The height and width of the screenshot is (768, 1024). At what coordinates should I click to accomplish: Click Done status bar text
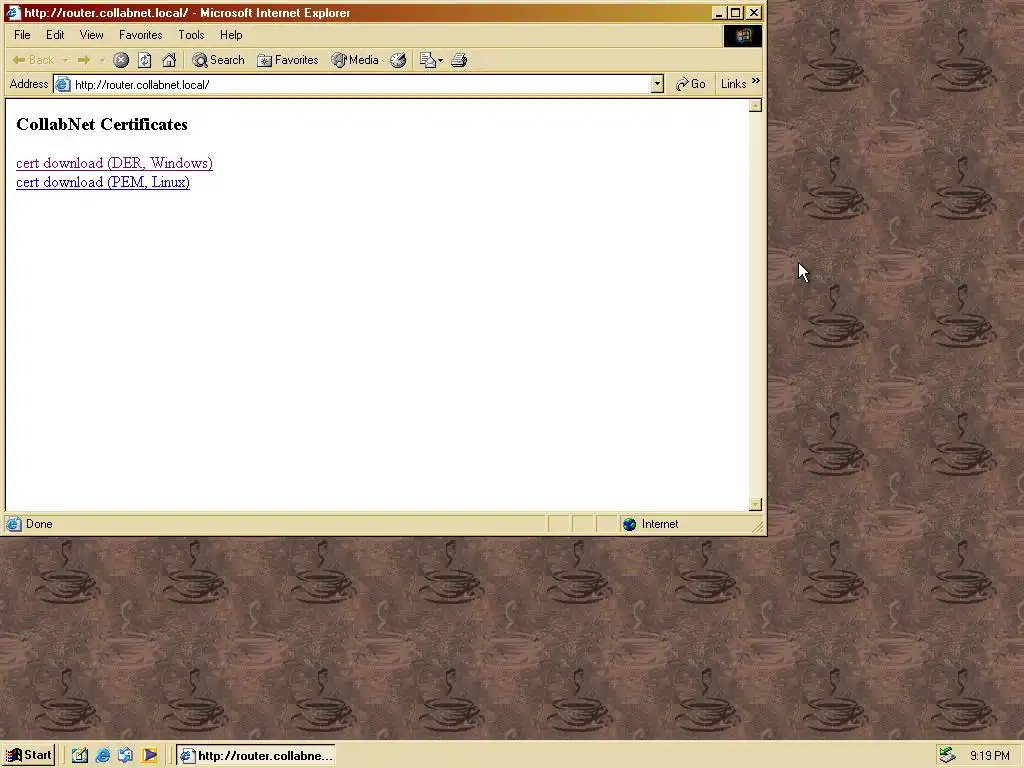coord(39,524)
